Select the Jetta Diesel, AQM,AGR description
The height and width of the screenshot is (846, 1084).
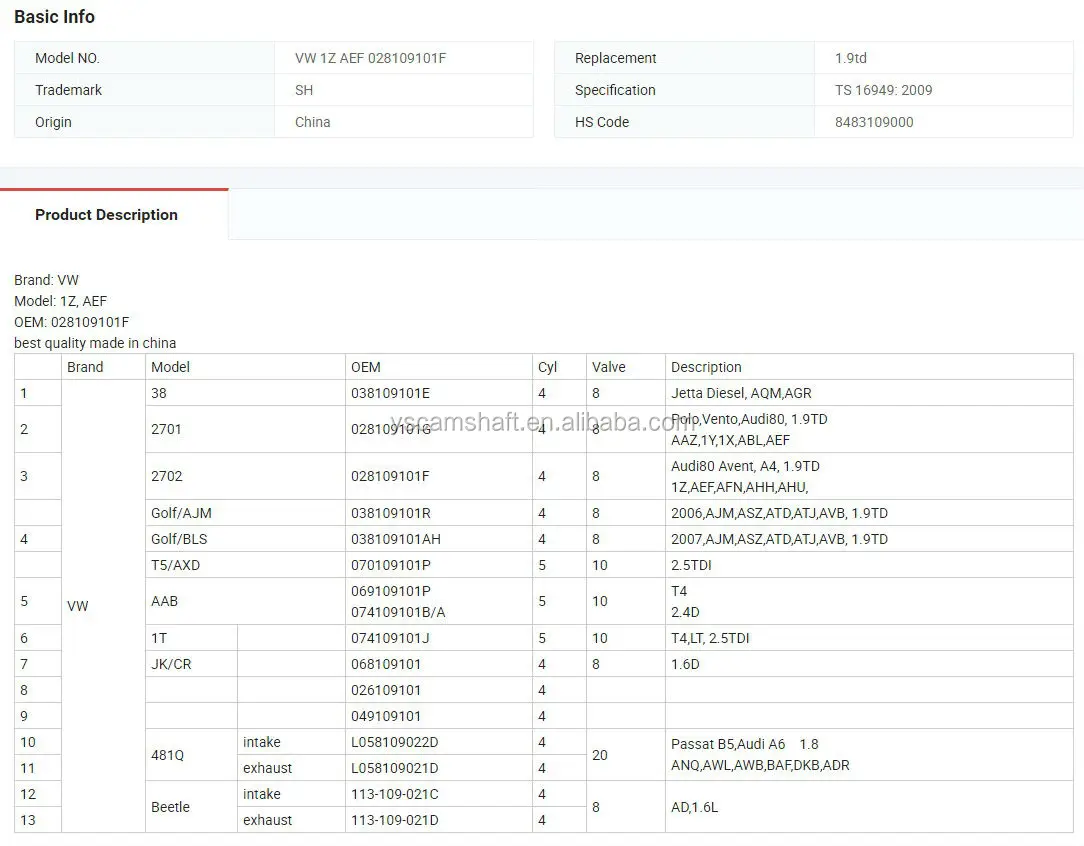tap(741, 393)
